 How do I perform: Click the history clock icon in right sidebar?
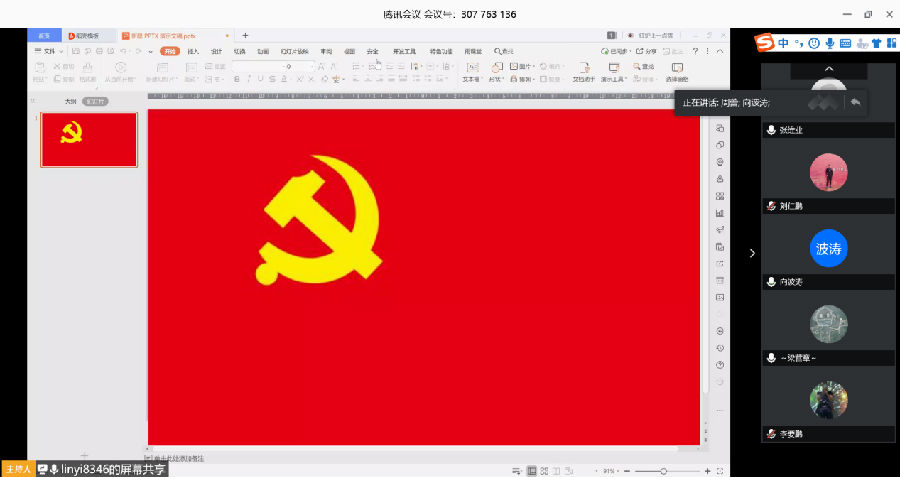pos(720,348)
